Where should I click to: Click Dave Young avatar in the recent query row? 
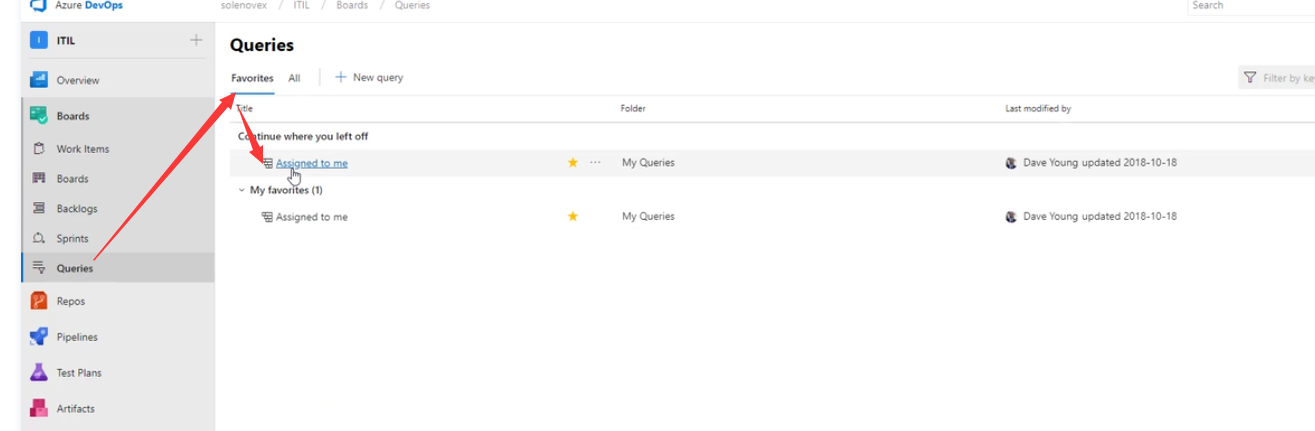(x=1011, y=162)
